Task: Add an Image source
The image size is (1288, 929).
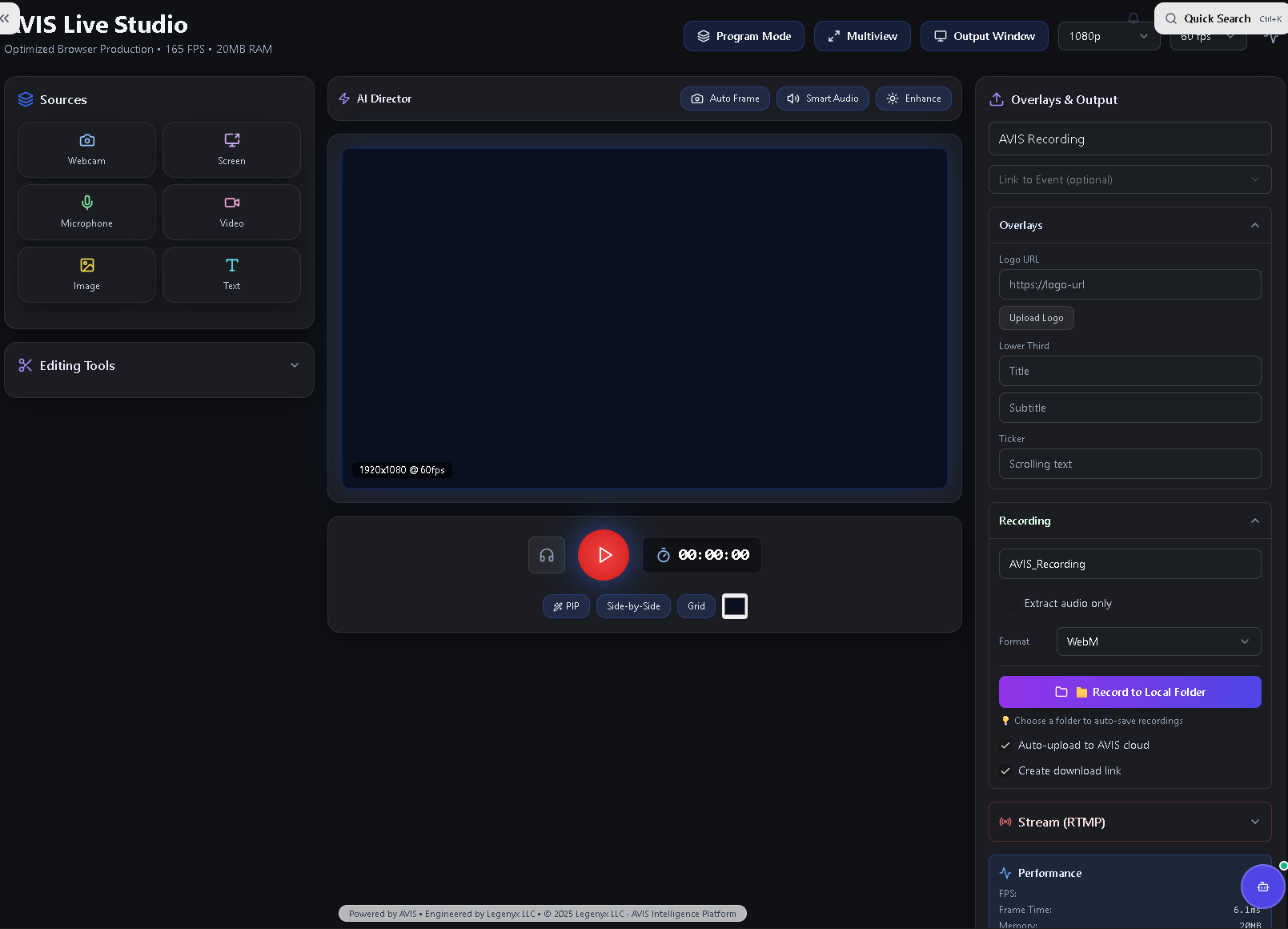Action: tap(86, 275)
